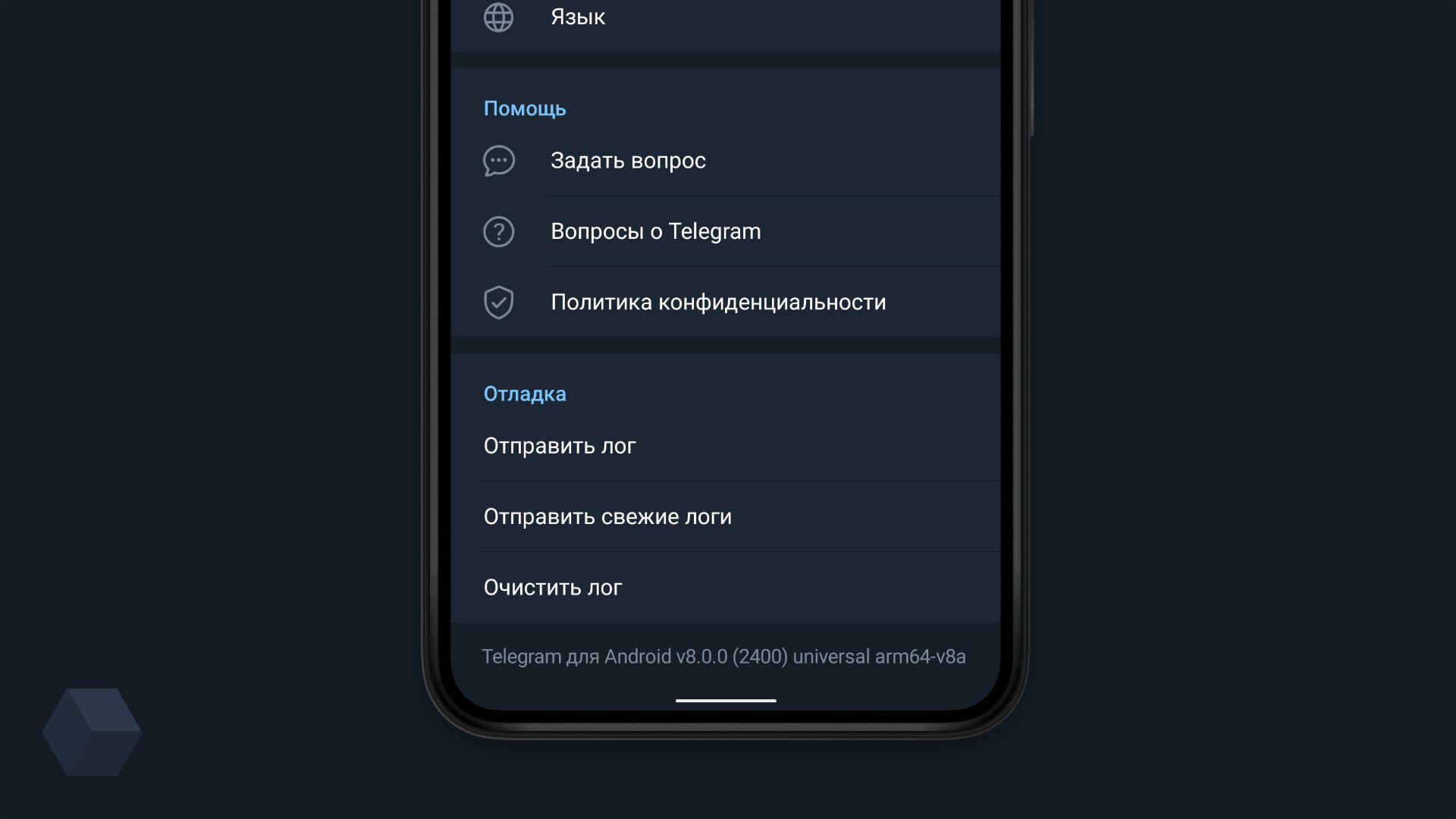1456x819 pixels.
Task: Click the globe icon beside Язык
Action: (x=498, y=17)
